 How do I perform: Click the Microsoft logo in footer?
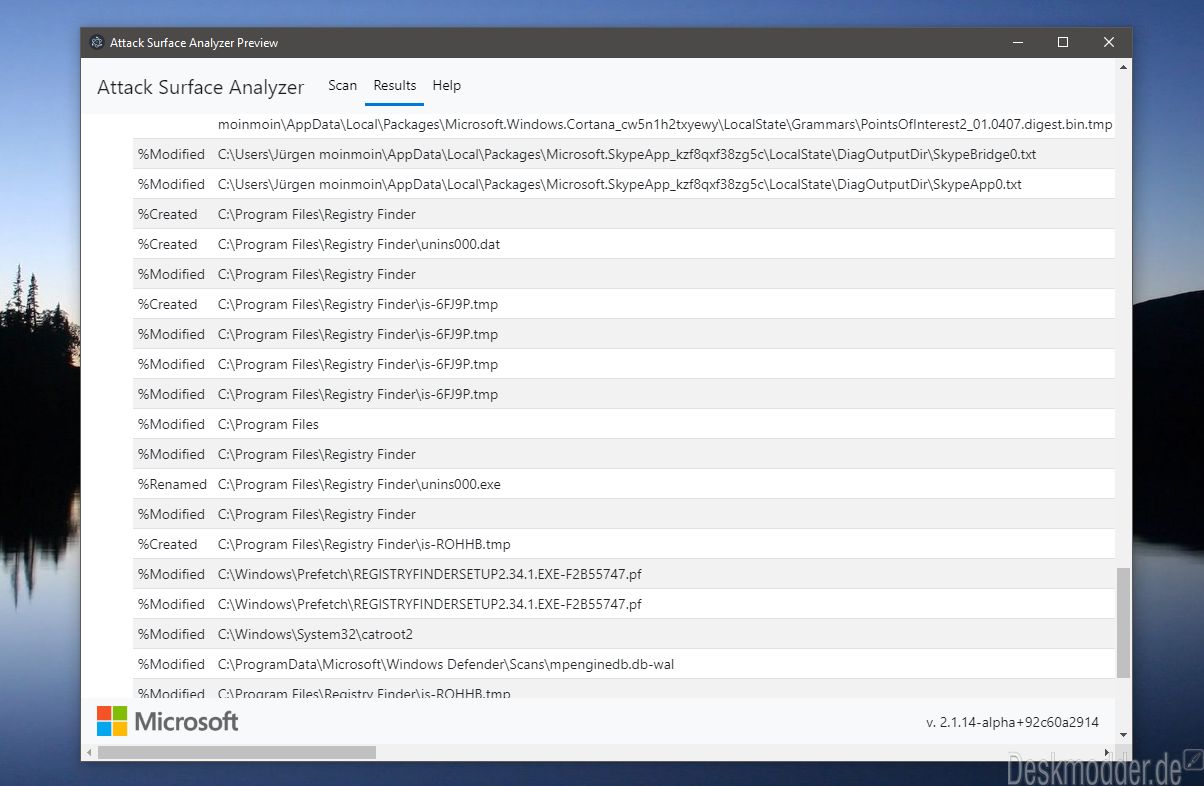[x=168, y=721]
